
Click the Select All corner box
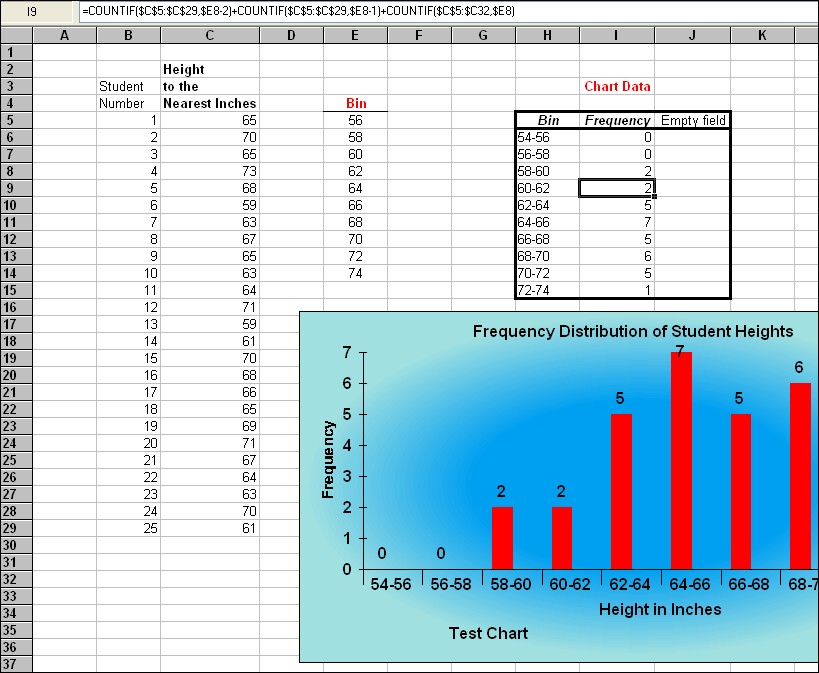pyautogui.click(x=15, y=36)
